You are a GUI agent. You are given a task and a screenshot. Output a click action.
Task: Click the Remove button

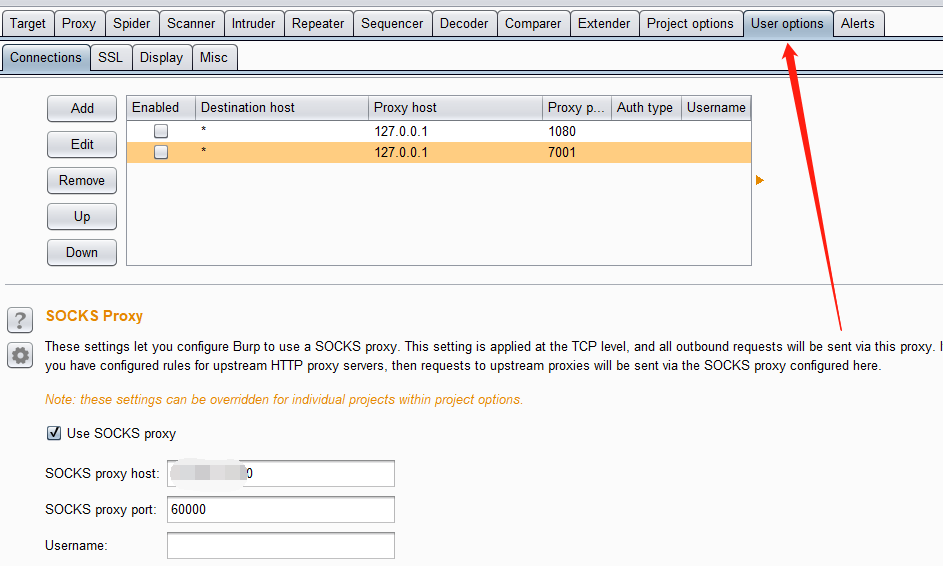point(82,180)
